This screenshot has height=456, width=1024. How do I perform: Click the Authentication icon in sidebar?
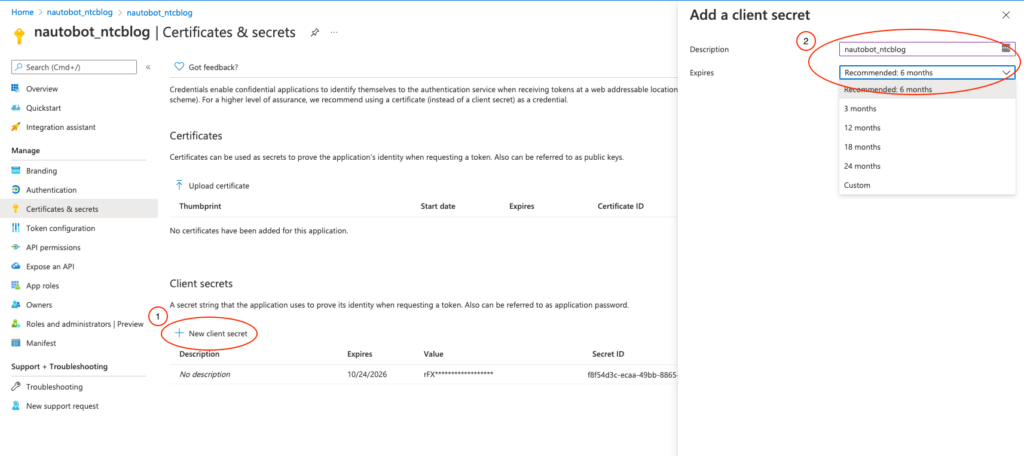pos(16,189)
